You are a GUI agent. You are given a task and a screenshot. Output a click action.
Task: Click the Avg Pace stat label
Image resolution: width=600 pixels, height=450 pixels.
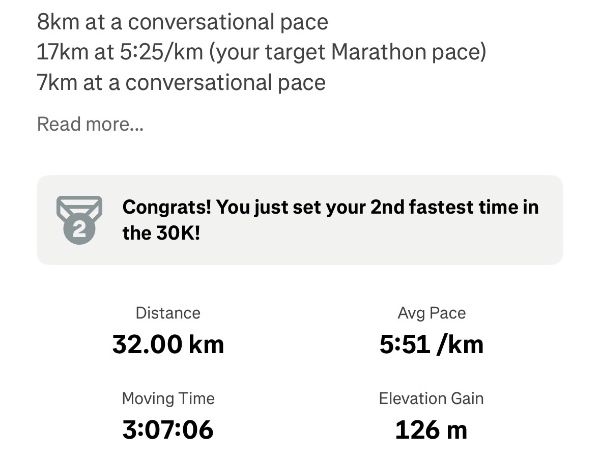pos(431,313)
